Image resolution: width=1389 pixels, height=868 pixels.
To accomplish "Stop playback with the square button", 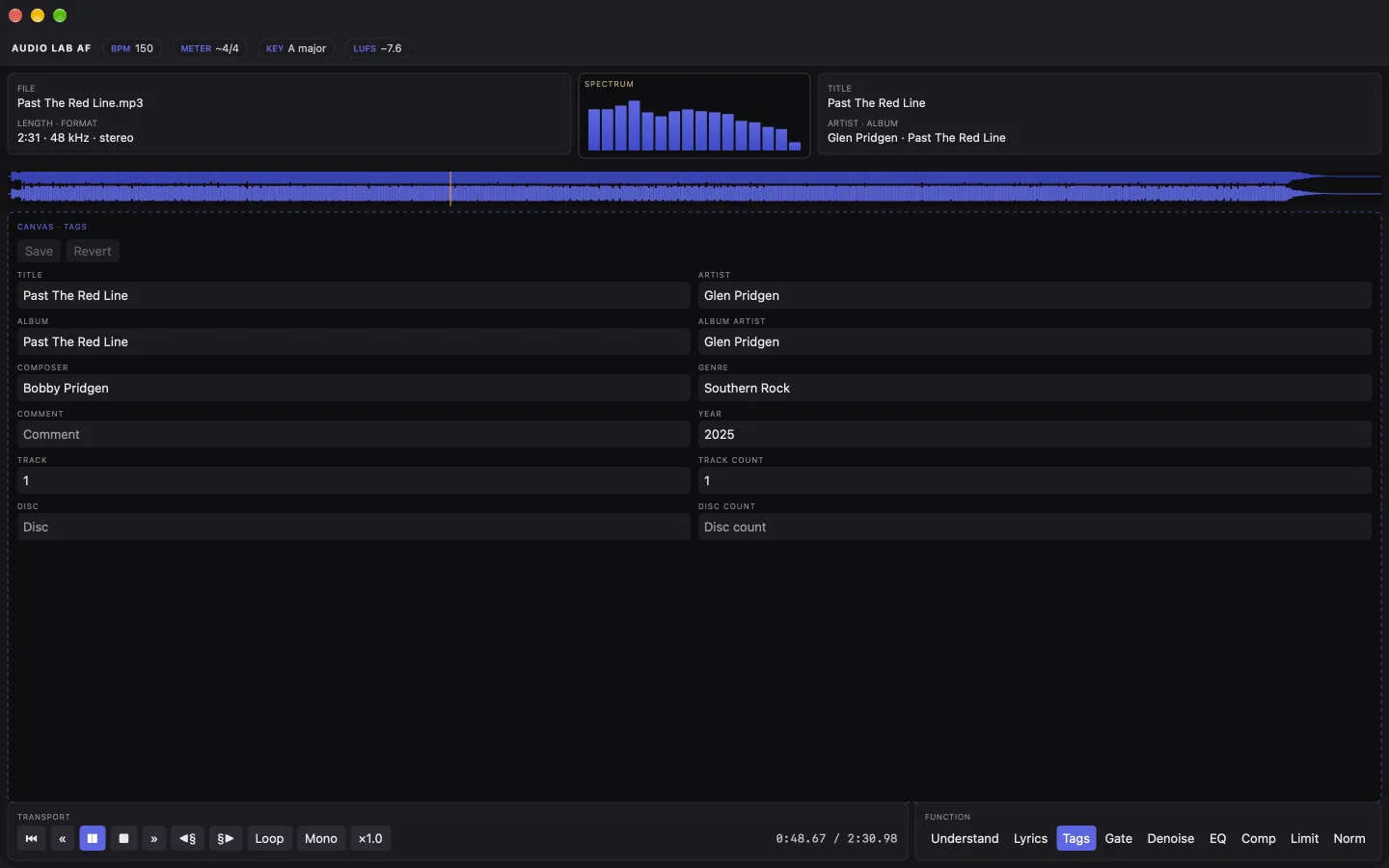I will (123, 839).
